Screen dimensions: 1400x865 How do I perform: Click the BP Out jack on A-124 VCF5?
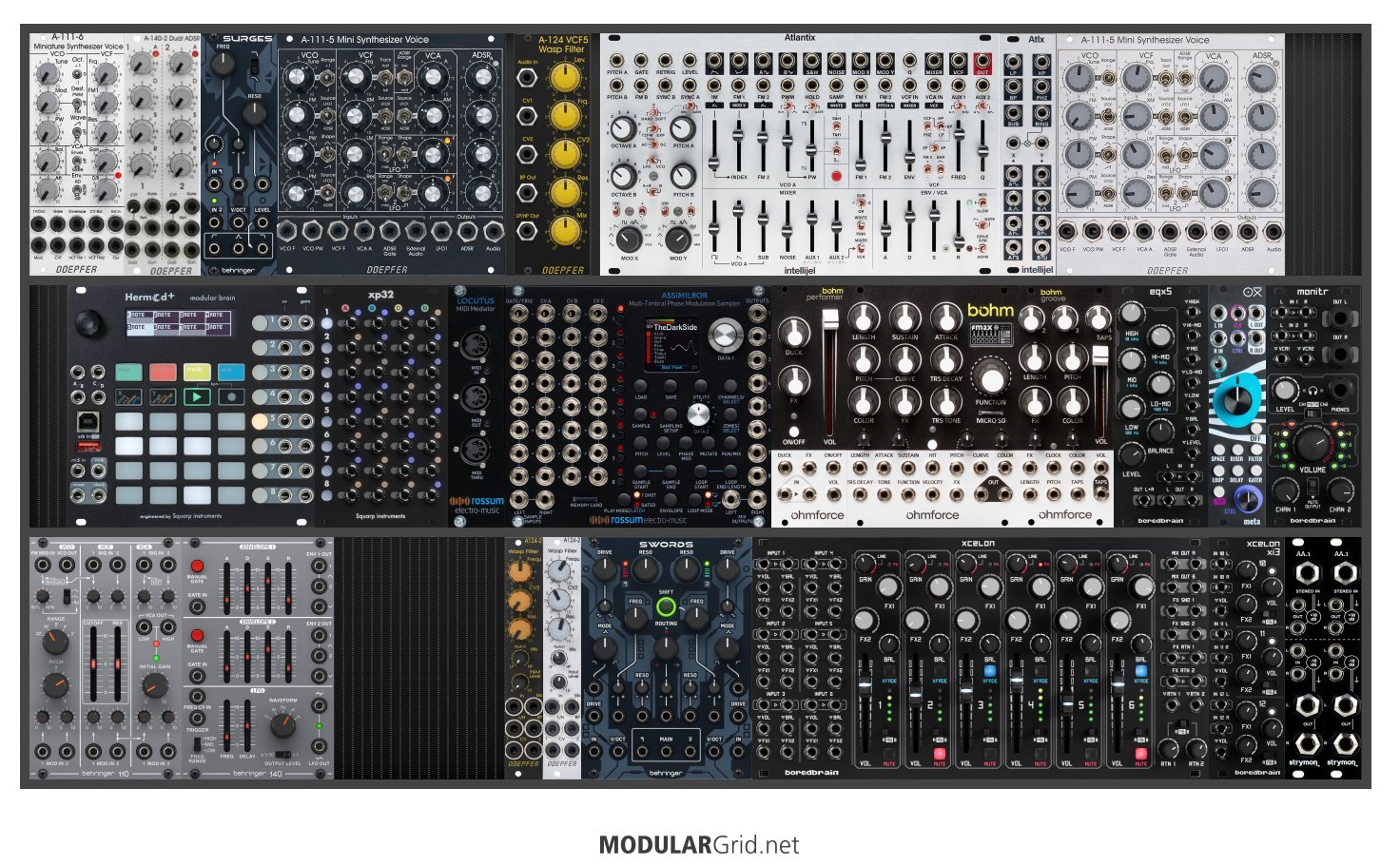527,193
